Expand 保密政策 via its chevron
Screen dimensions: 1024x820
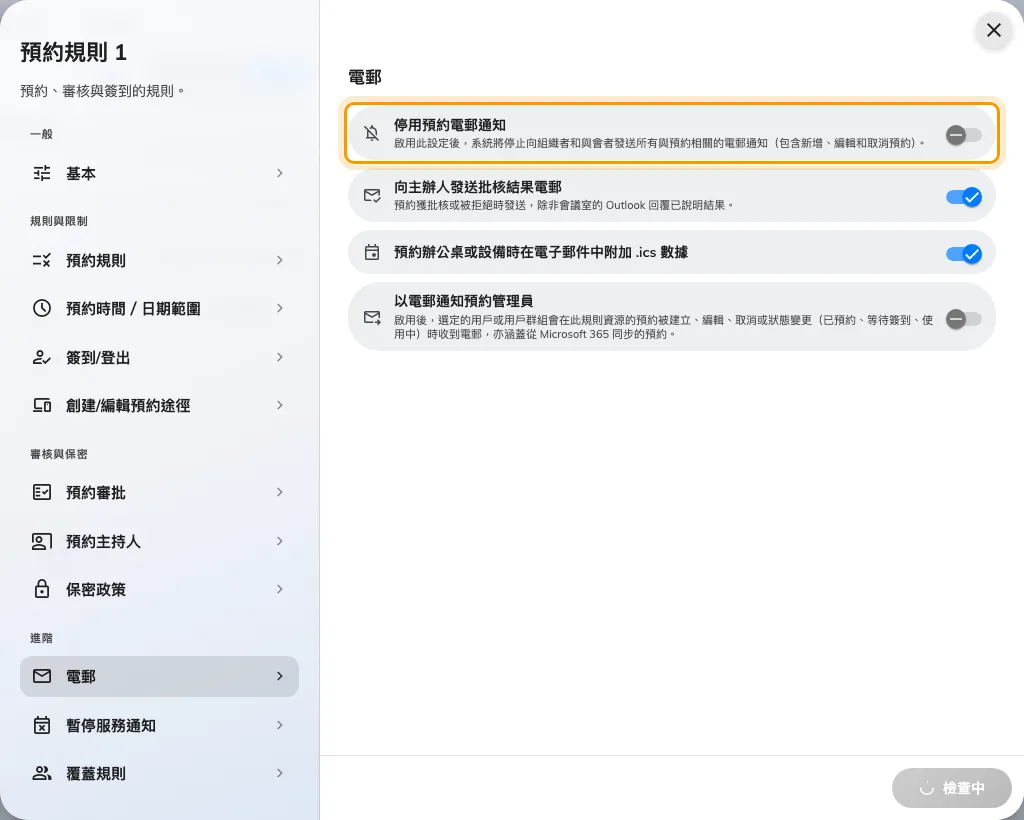click(x=280, y=589)
